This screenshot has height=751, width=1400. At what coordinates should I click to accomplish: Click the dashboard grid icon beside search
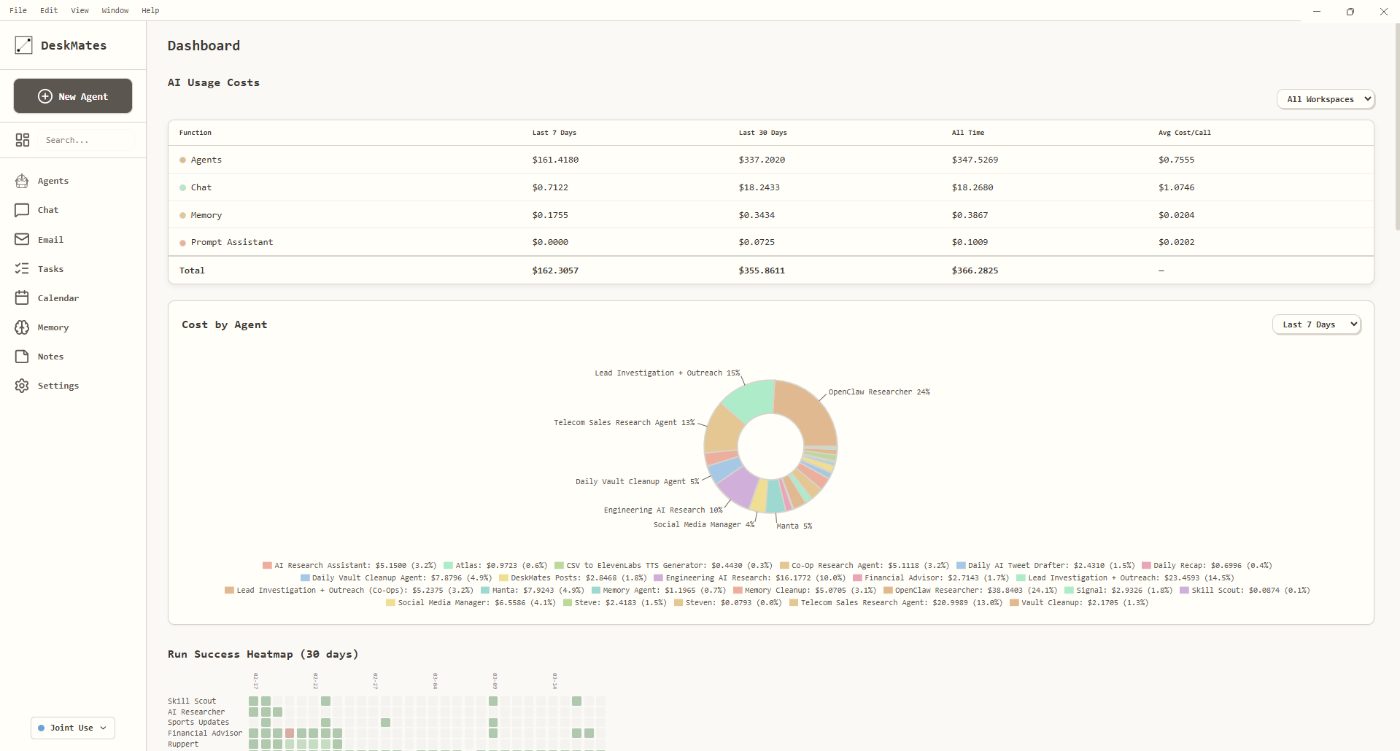tap(22, 140)
